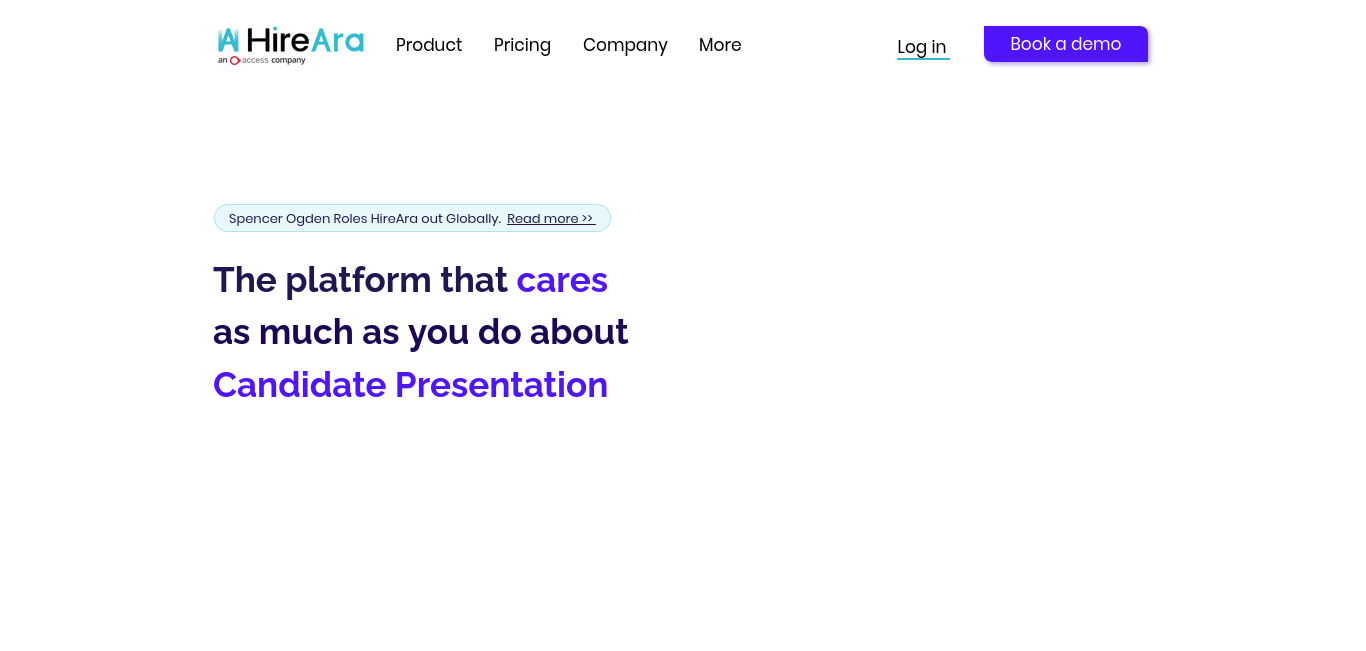Open the Product menu

429,45
